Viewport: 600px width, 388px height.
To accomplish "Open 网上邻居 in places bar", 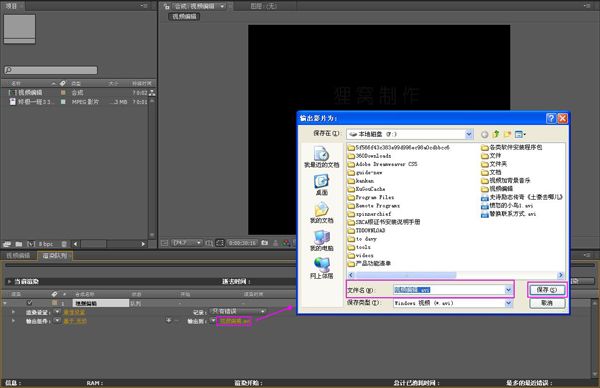I will 321,268.
